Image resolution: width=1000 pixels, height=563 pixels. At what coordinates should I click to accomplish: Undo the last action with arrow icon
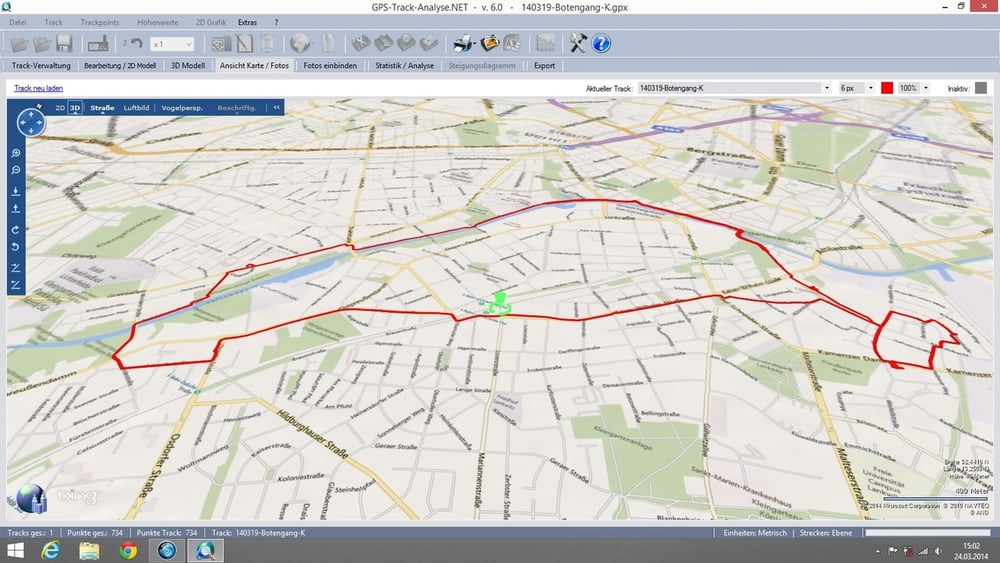[136, 43]
